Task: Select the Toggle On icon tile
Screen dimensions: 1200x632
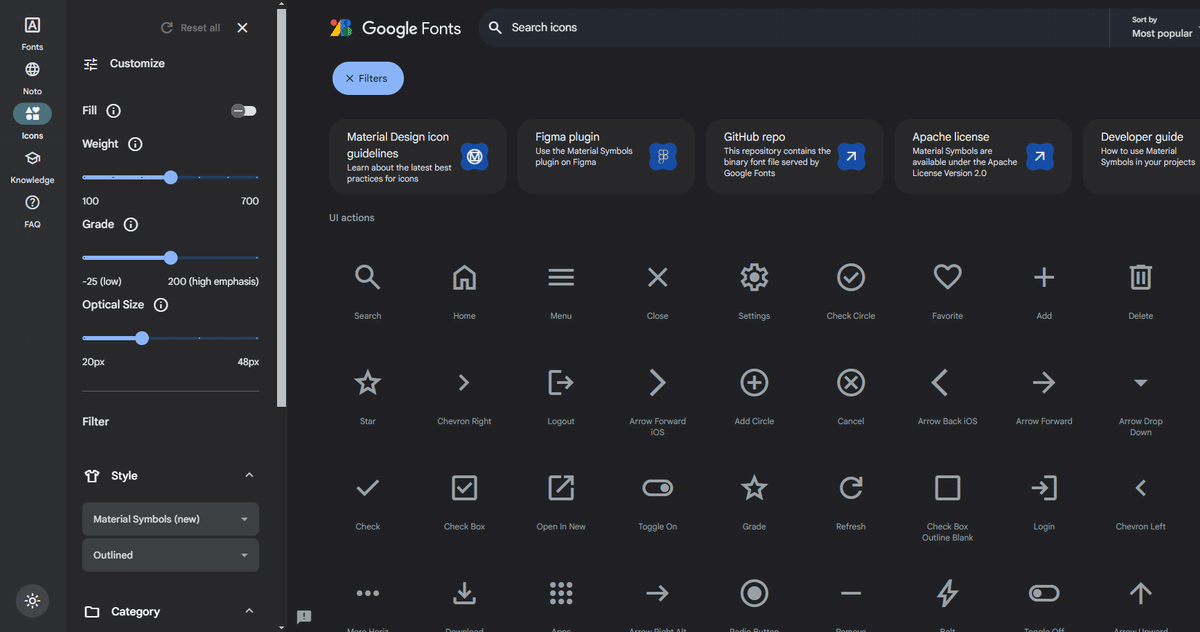Action: 657,500
